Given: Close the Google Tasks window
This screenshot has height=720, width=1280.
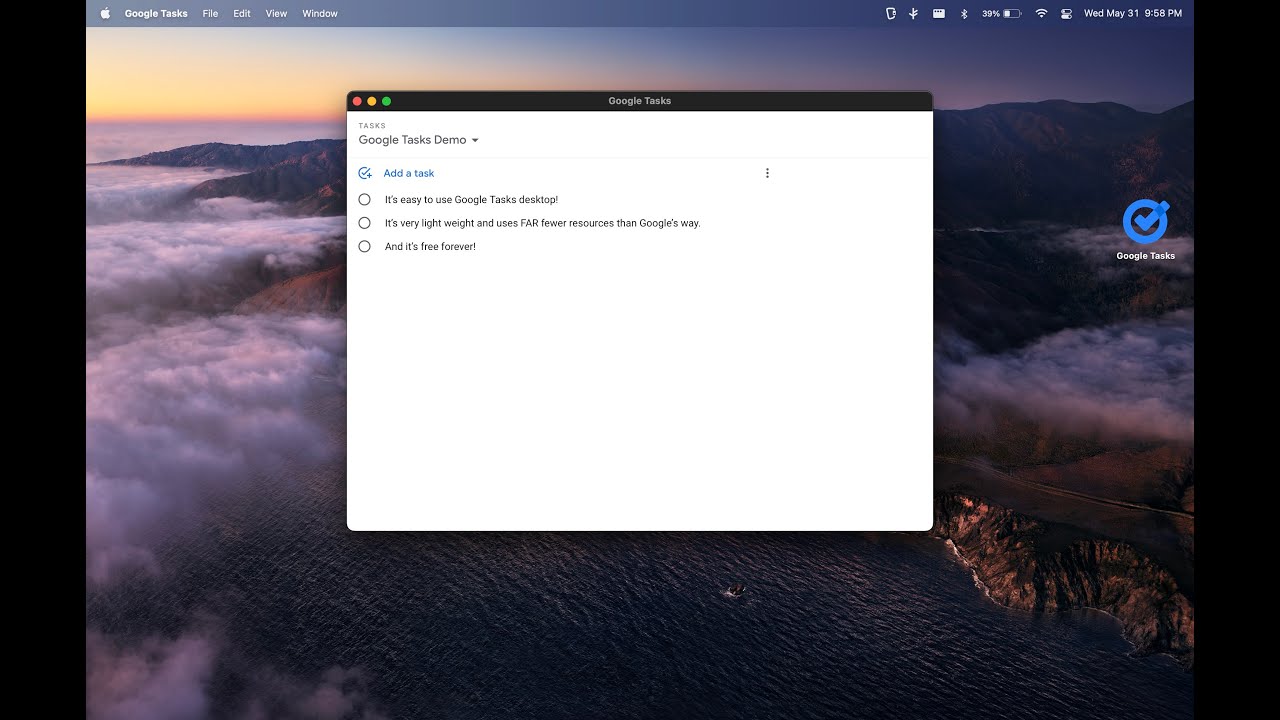Looking at the screenshot, I should (357, 101).
